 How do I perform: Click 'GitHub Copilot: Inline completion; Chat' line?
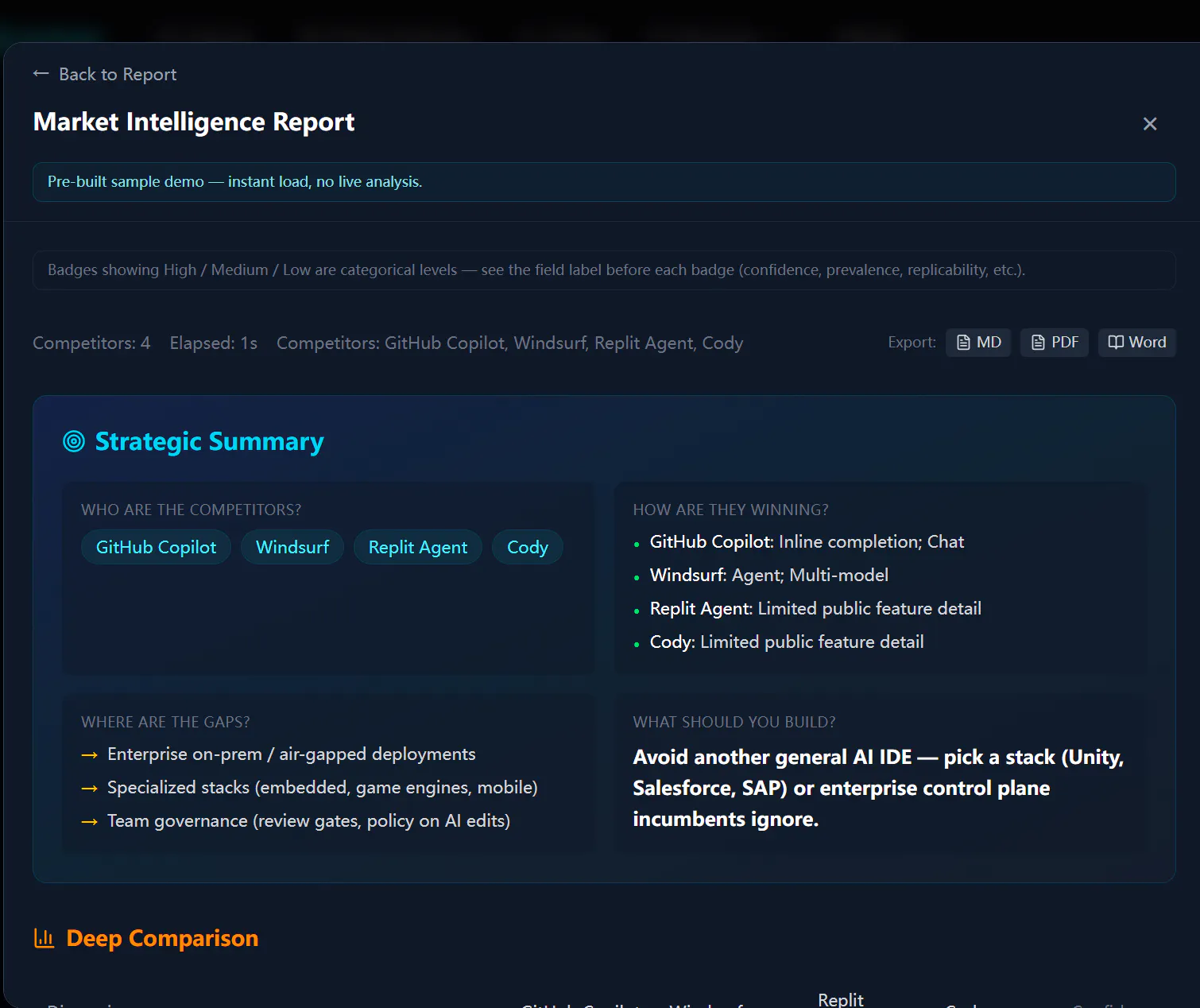(807, 541)
